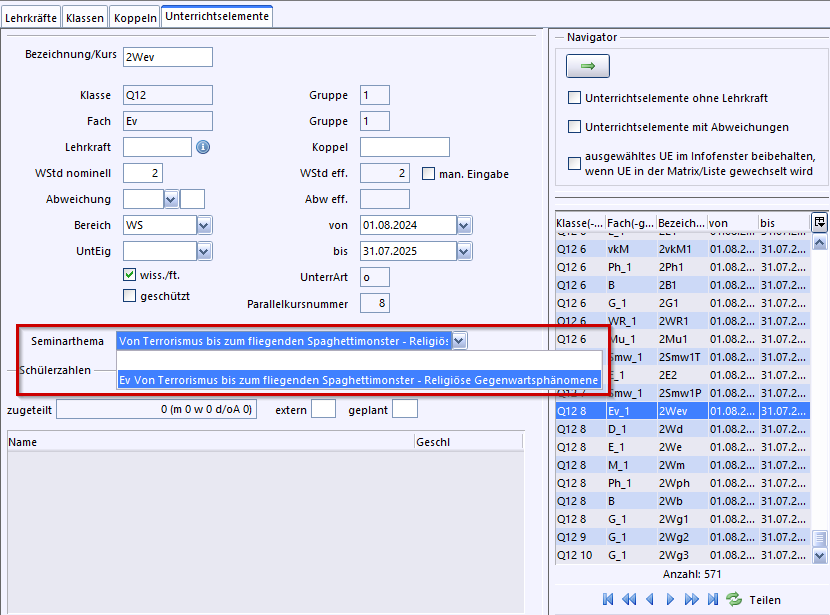This screenshot has height=615, width=830.
Task: Collapse the Seminarthema dropdown arrow
Action: (459, 341)
